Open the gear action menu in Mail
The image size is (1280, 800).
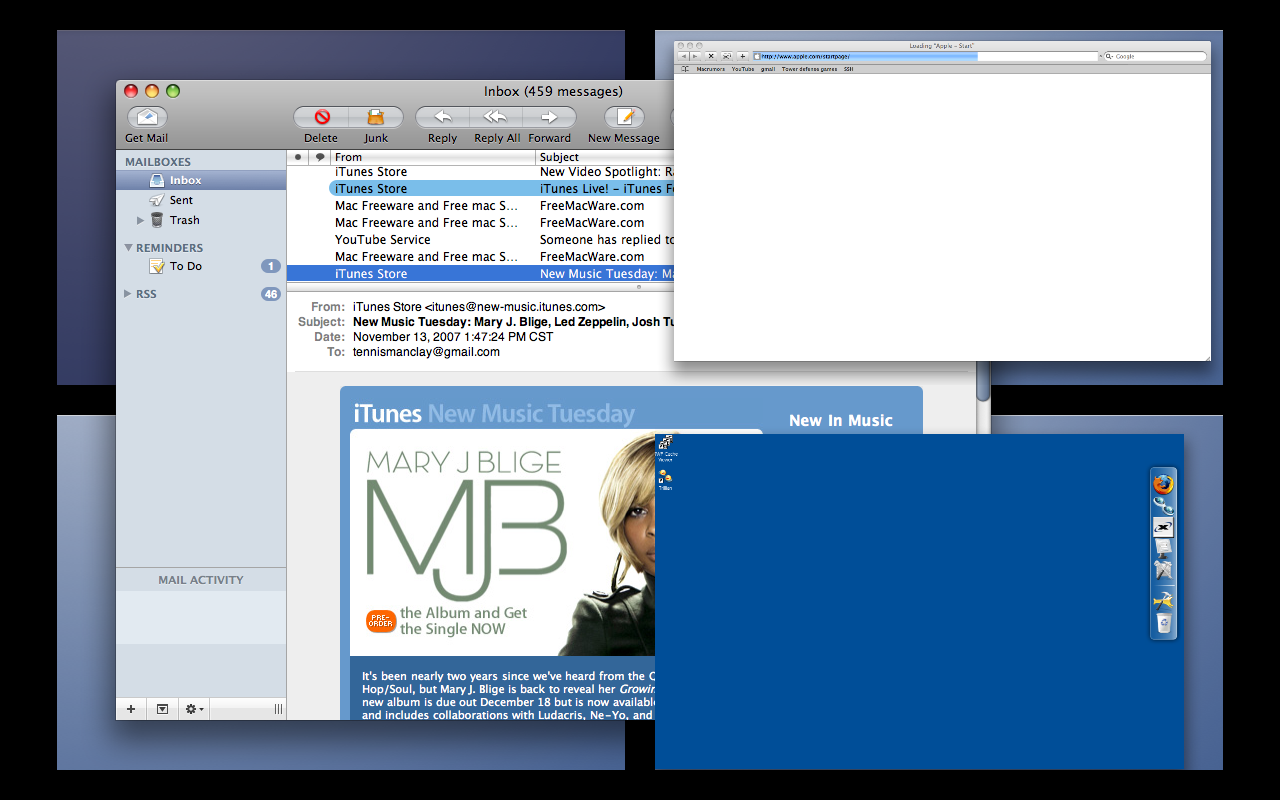194,709
